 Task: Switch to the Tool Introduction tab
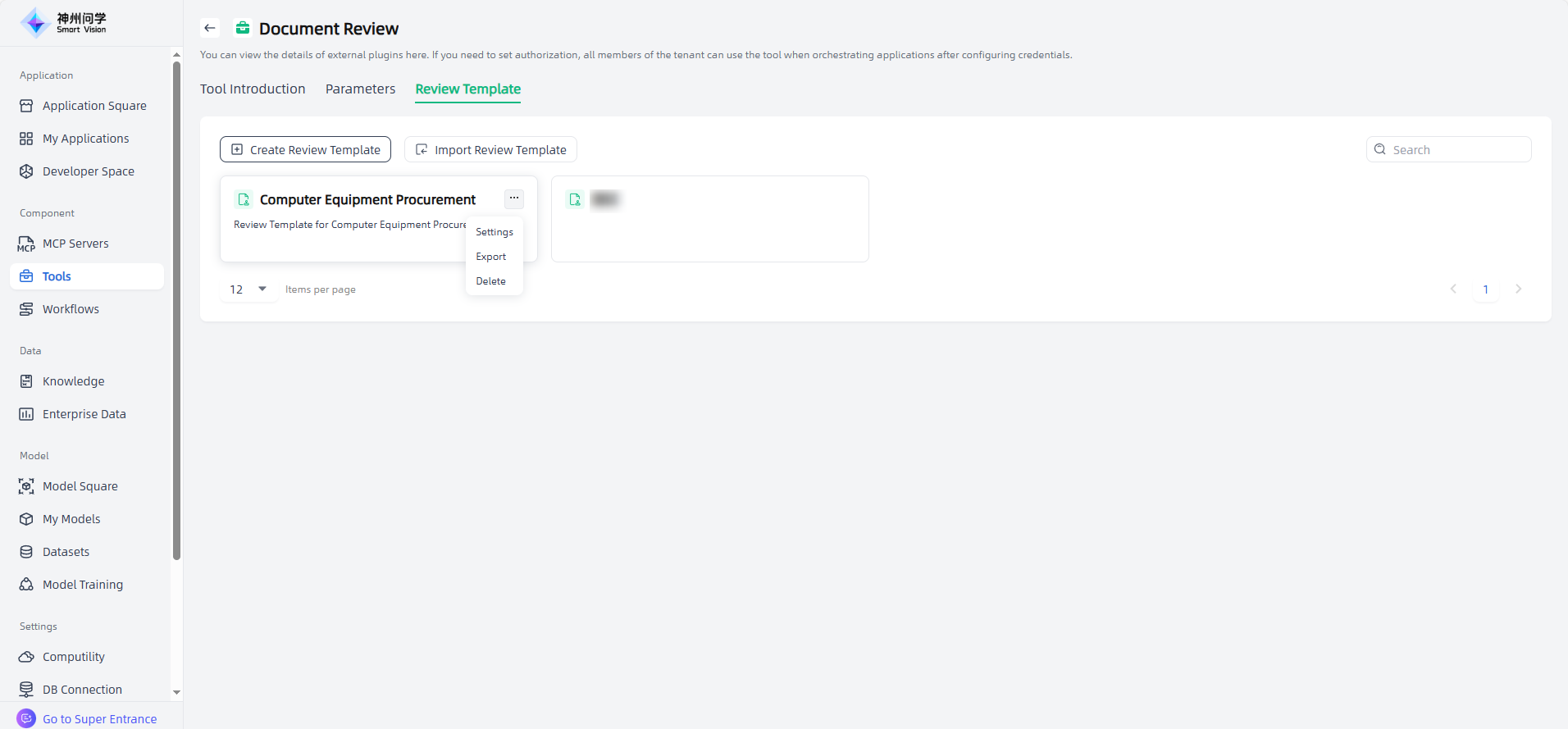click(x=253, y=89)
